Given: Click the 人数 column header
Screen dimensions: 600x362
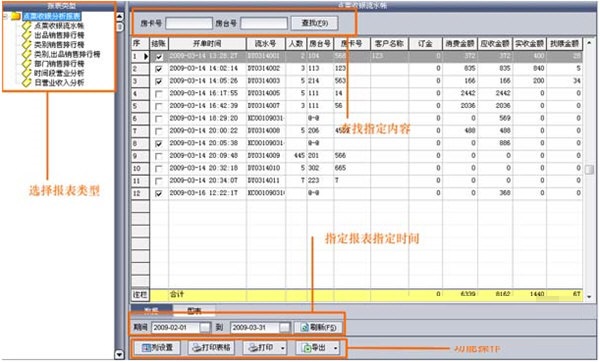Looking at the screenshot, I should (296, 44).
